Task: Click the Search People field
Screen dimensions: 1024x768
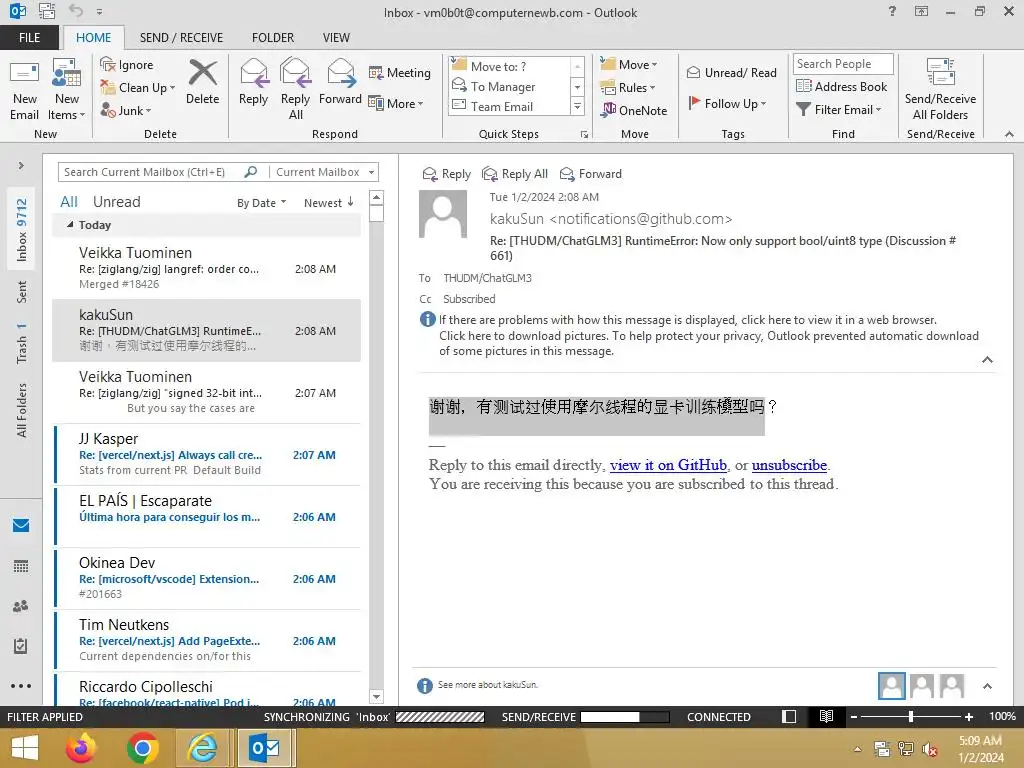Action: (x=842, y=64)
